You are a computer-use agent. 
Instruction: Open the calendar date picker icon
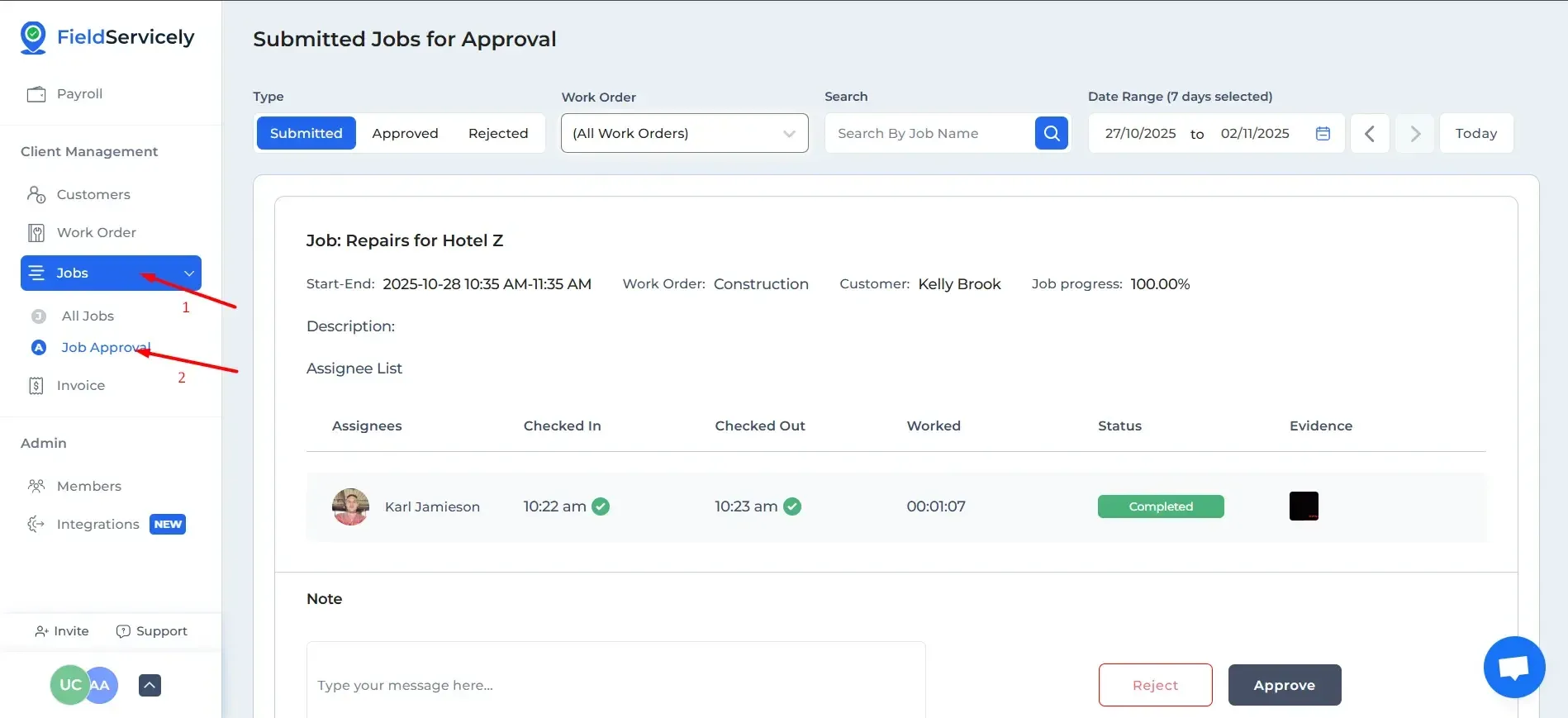[x=1323, y=133]
